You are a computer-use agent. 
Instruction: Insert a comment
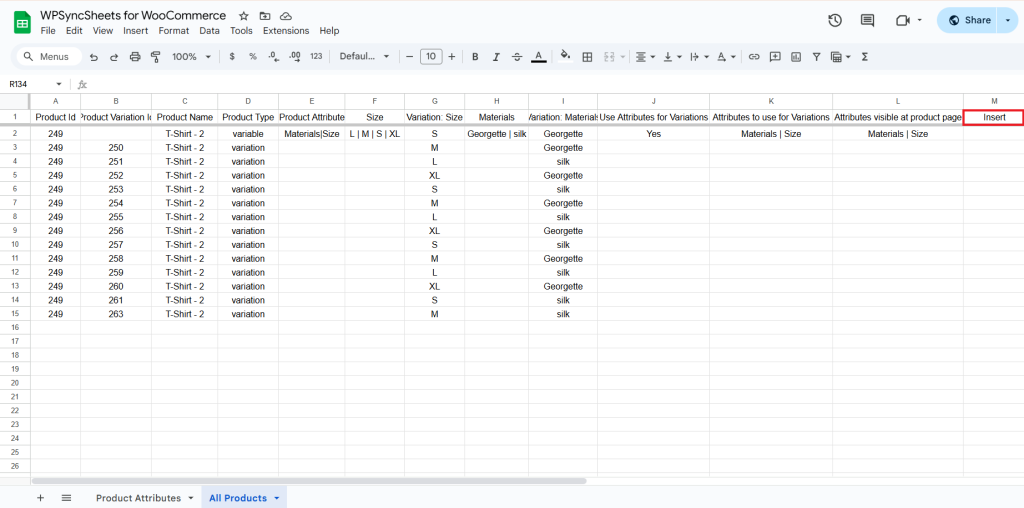(775, 57)
